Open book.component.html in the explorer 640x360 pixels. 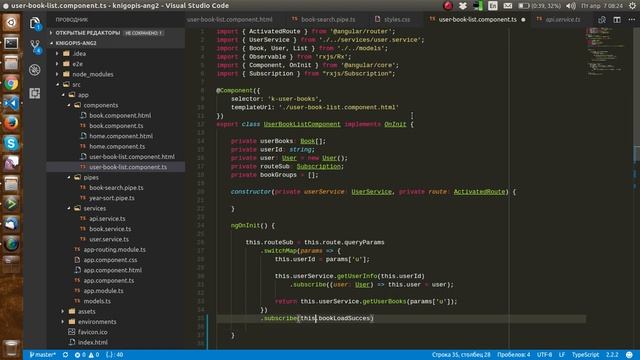click(120, 116)
